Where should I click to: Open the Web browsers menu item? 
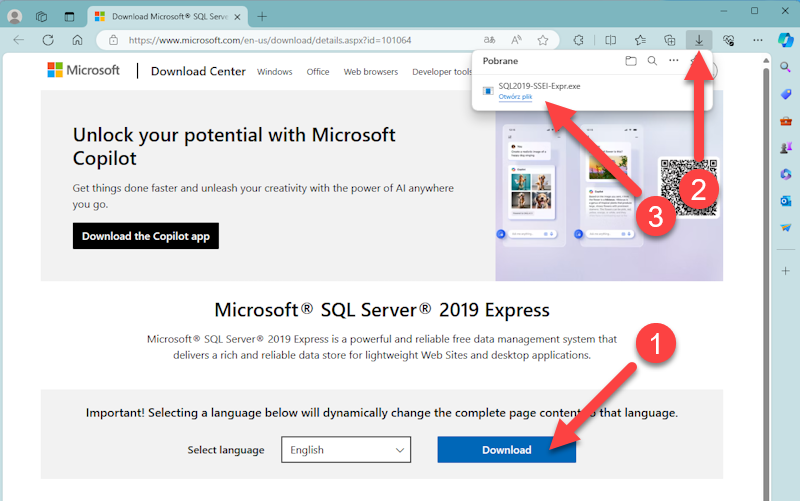[x=370, y=72]
